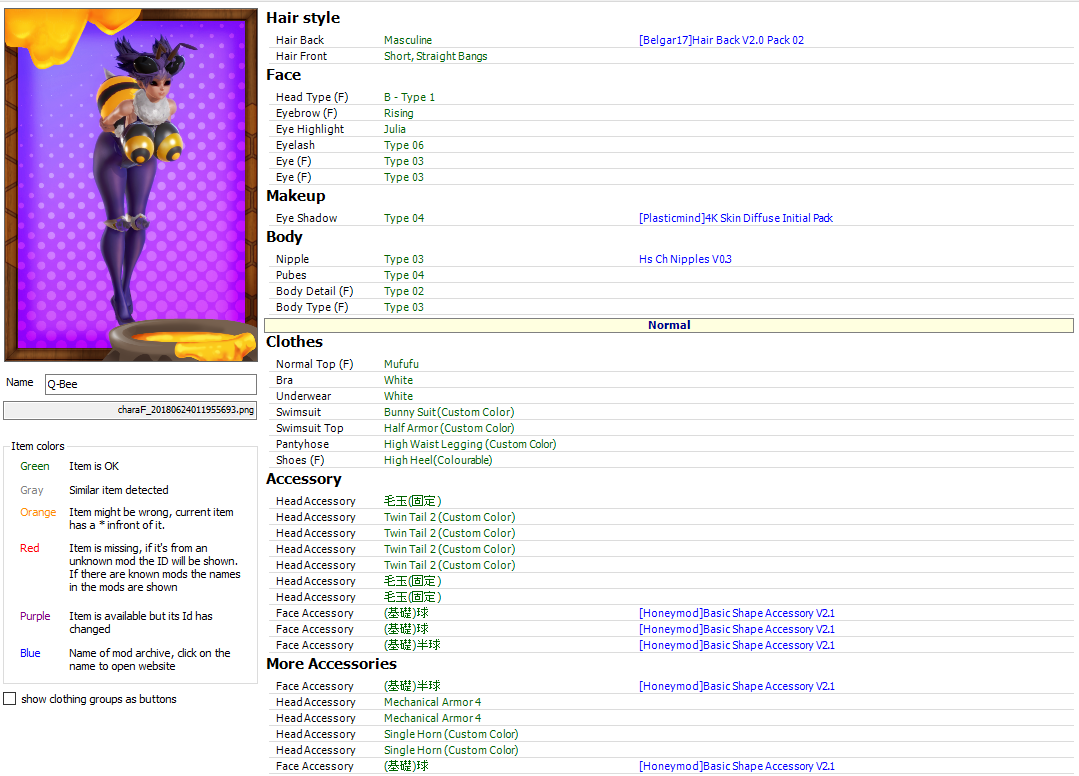Click the White underwear value
This screenshot has height=776, width=1079.
[398, 396]
